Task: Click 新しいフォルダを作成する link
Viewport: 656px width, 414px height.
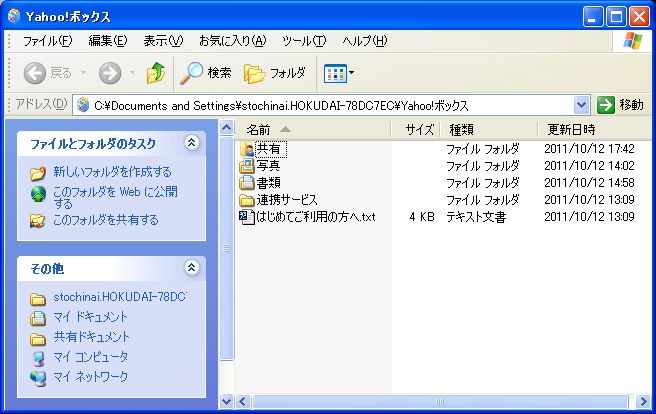Action: (x=112, y=172)
